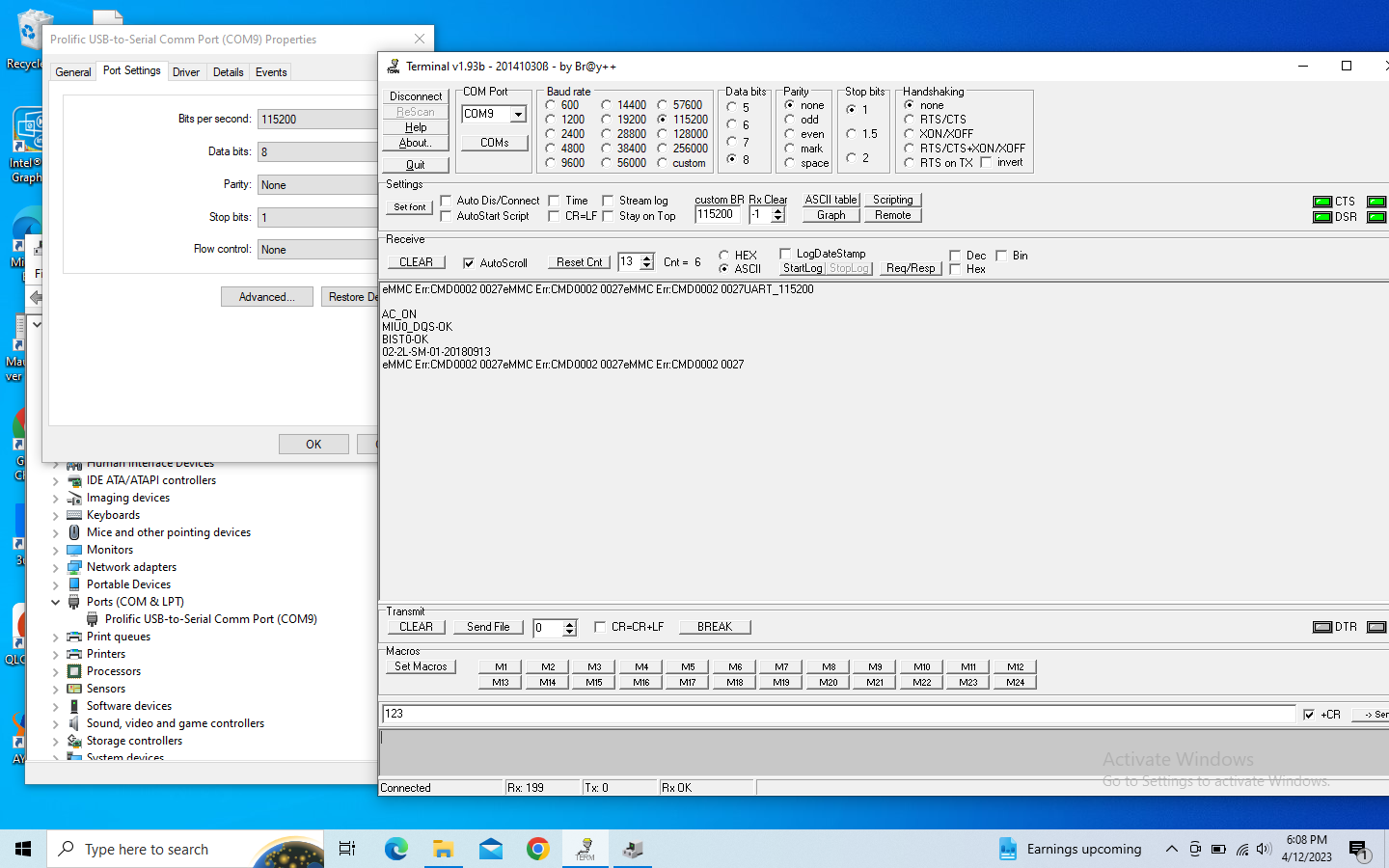Enable the CR=CR+LF transmit checkbox
Image resolution: width=1389 pixels, height=868 pixels.
click(x=600, y=627)
